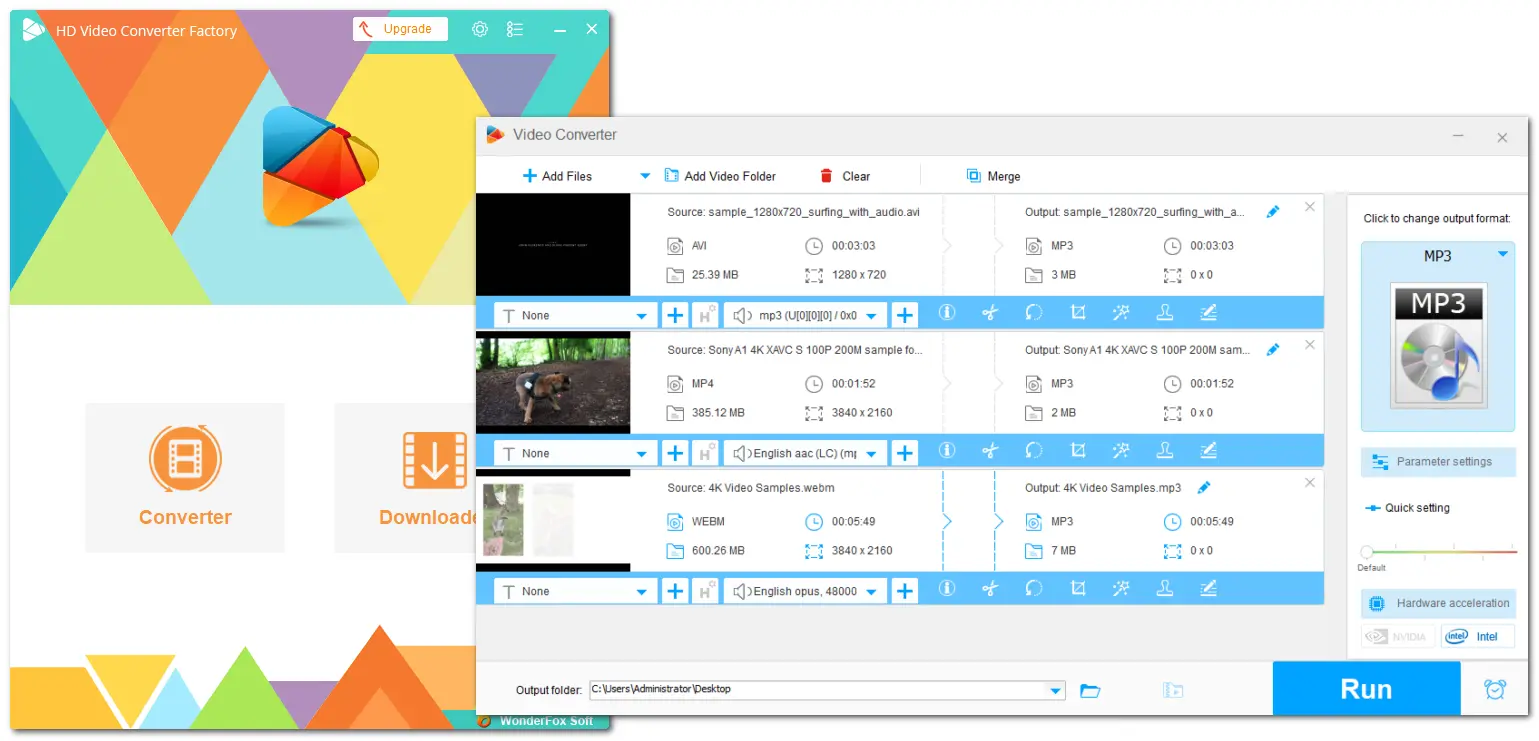This screenshot has height=741, width=1539.
Task: Remove 4K Video Samples.webm from the list
Action: click(1310, 483)
